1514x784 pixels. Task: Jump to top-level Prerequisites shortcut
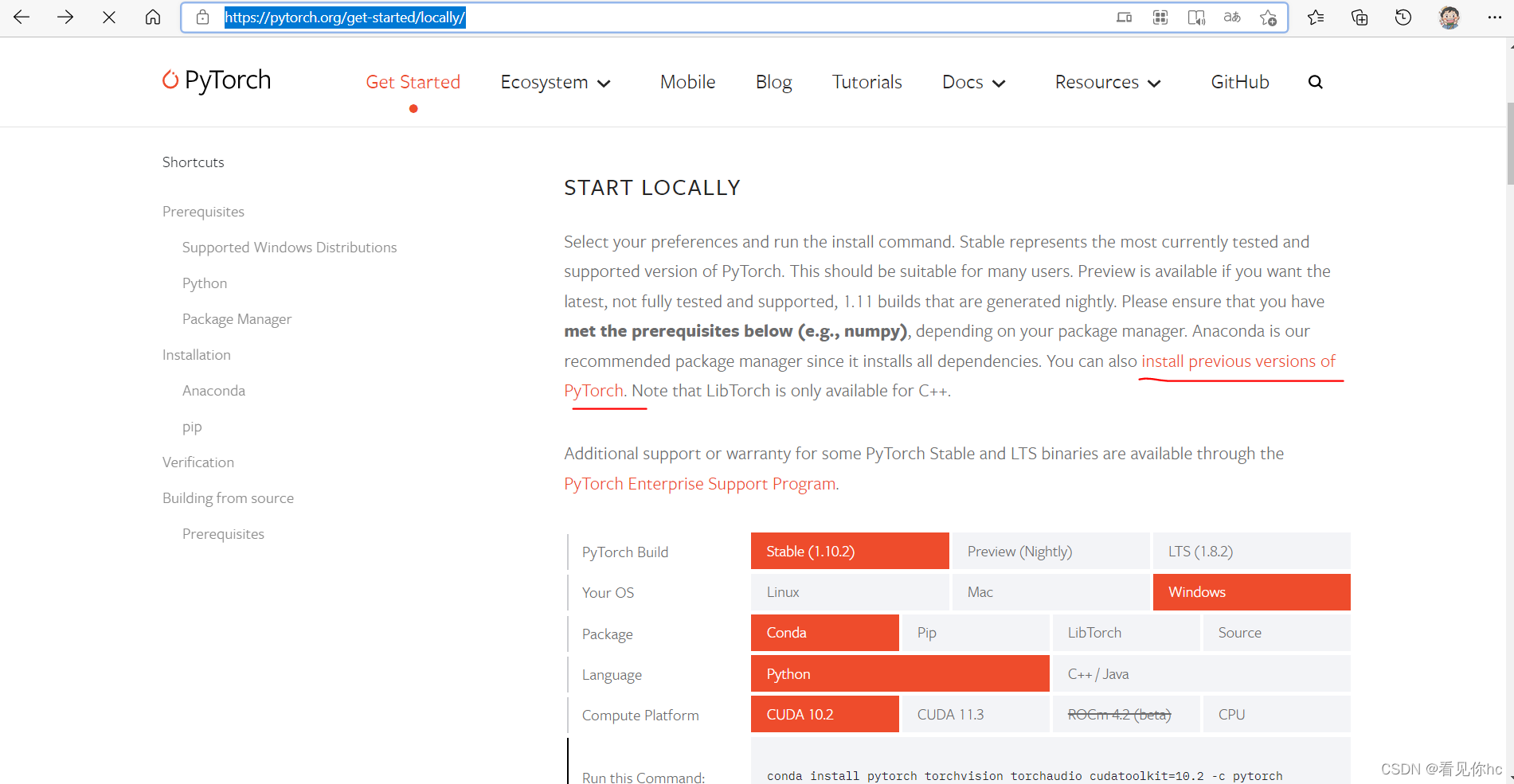coord(203,212)
